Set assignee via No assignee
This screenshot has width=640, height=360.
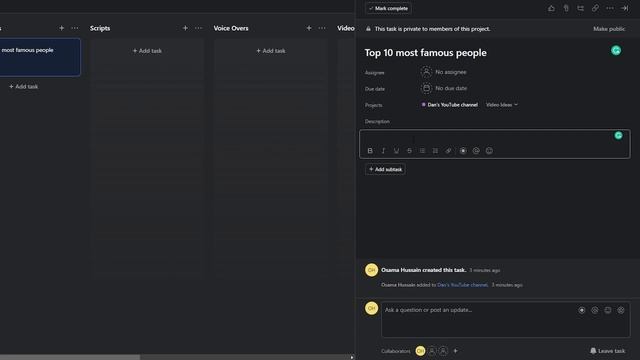(x=444, y=72)
